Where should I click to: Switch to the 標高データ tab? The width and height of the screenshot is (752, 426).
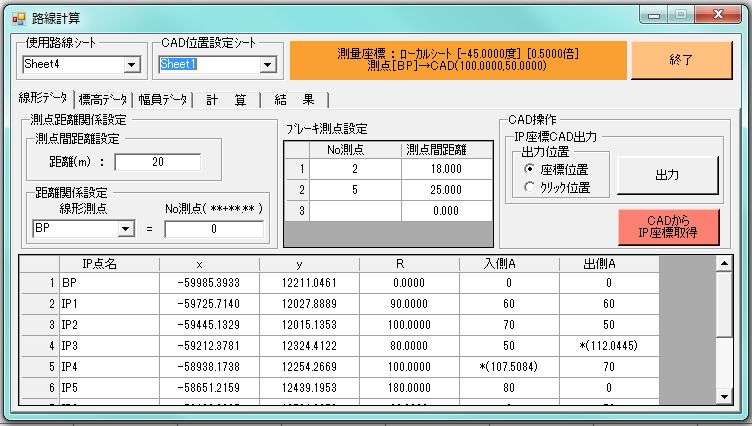[103, 99]
